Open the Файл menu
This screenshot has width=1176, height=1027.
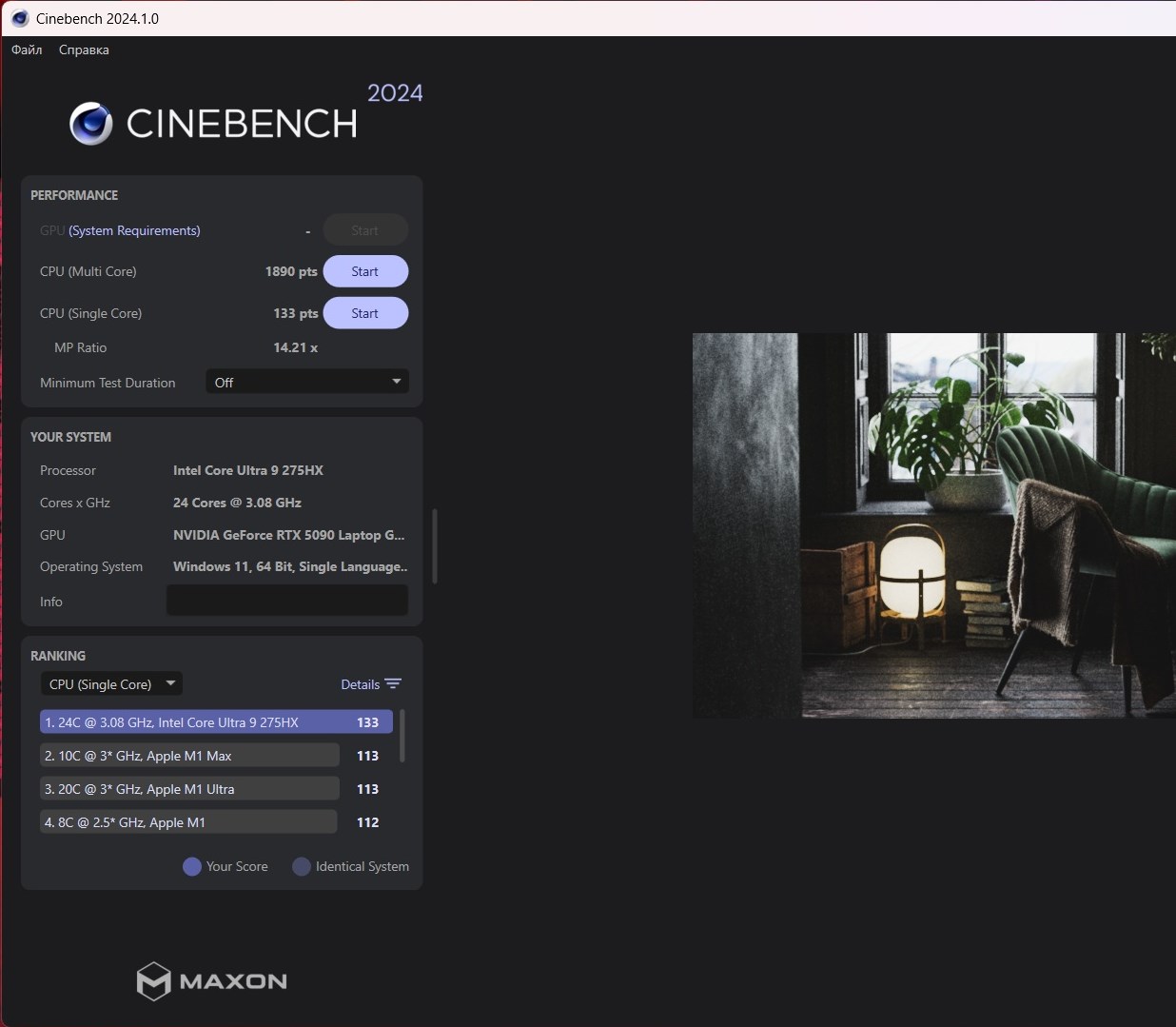coord(27,49)
